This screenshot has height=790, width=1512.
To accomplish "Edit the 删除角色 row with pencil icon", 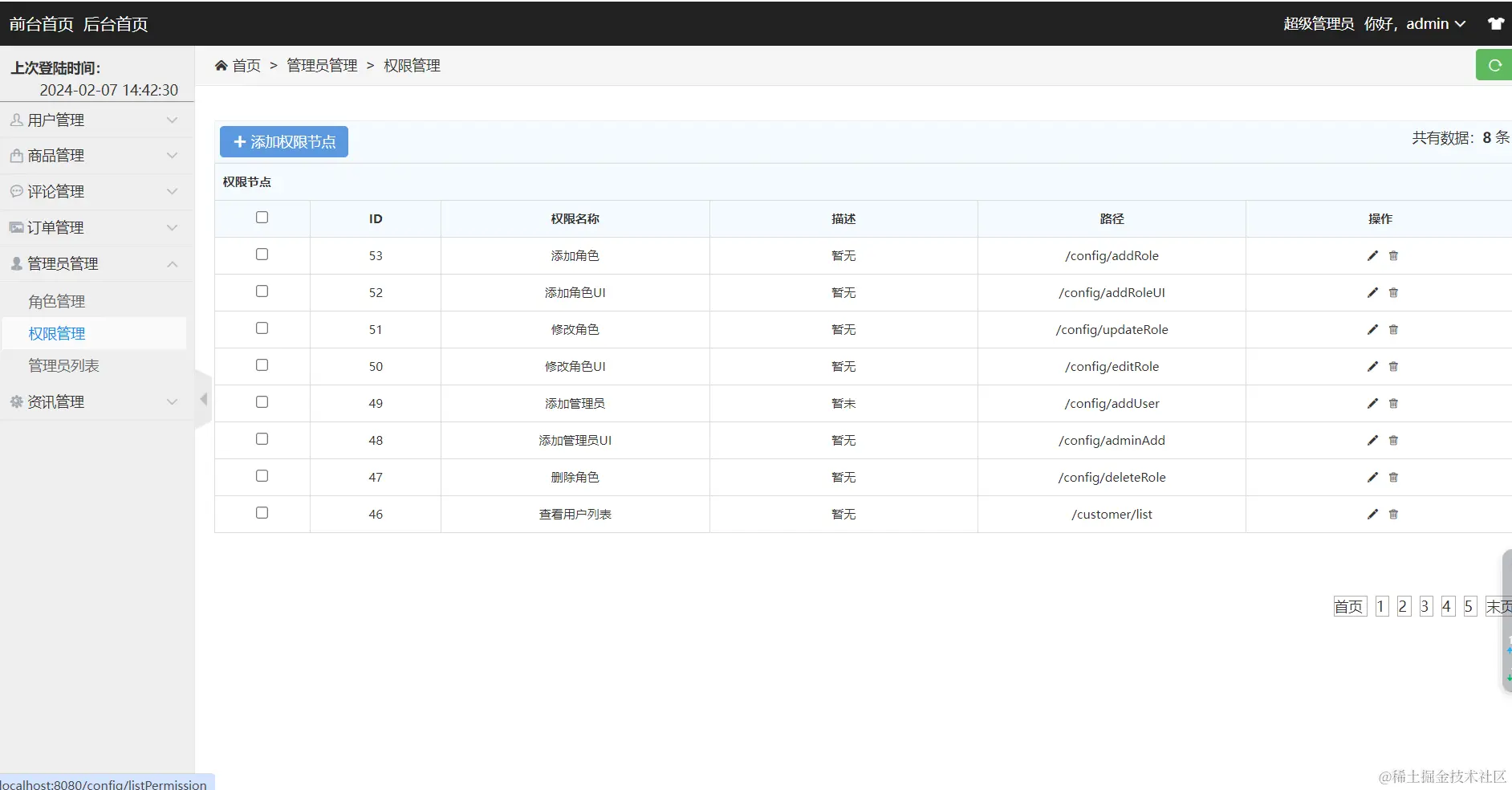I will 1372,477.
